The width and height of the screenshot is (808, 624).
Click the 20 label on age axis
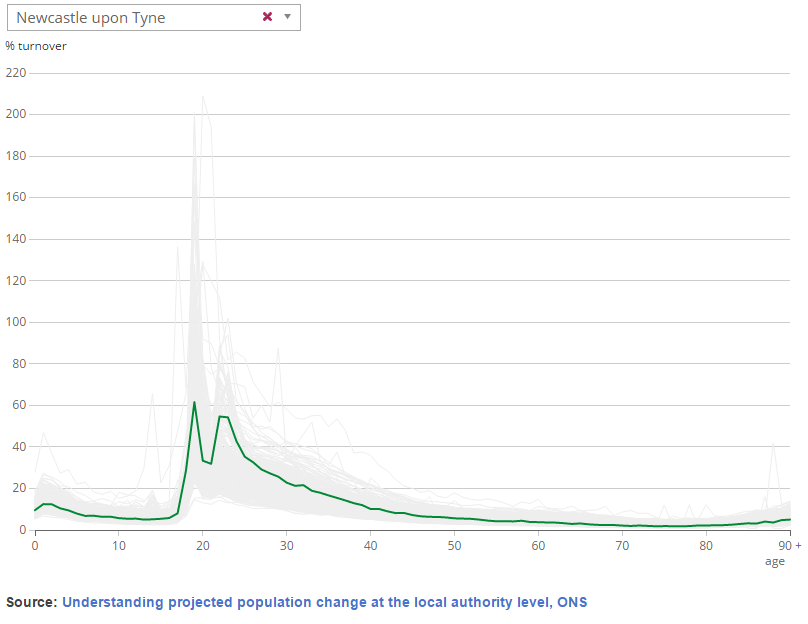[x=202, y=545]
